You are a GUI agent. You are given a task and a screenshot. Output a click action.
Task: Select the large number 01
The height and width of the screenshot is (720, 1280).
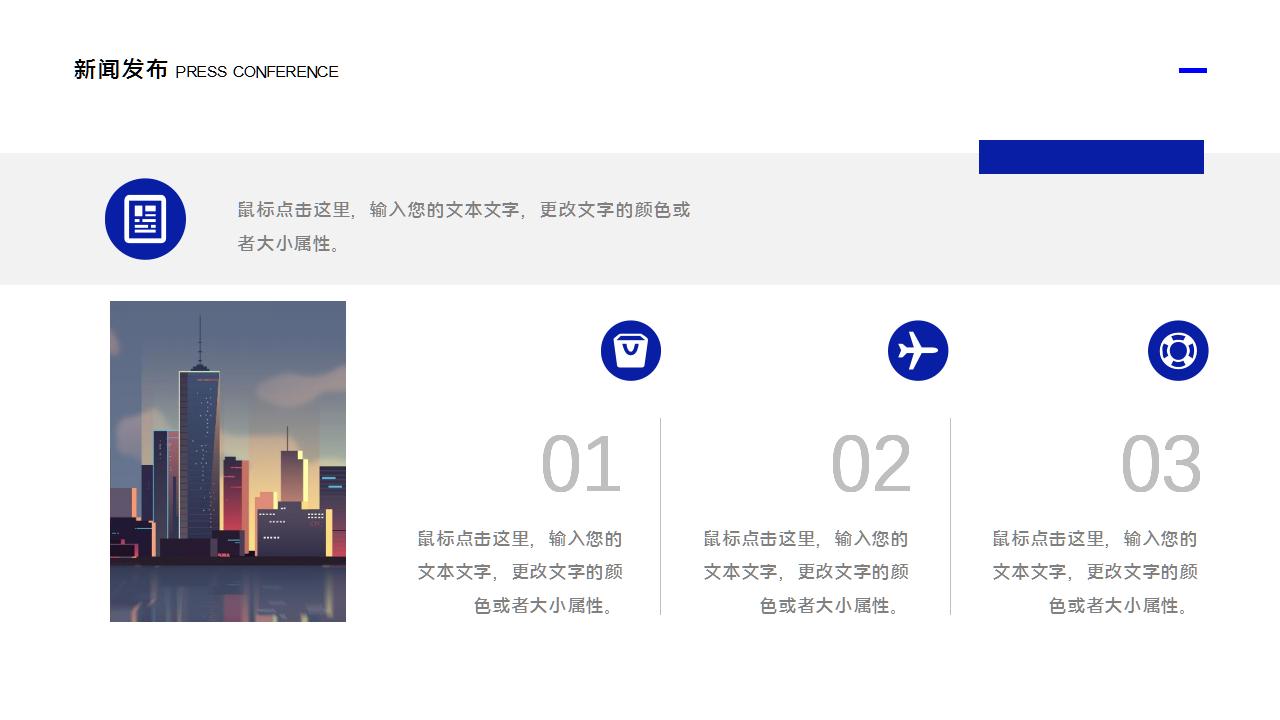coord(581,464)
